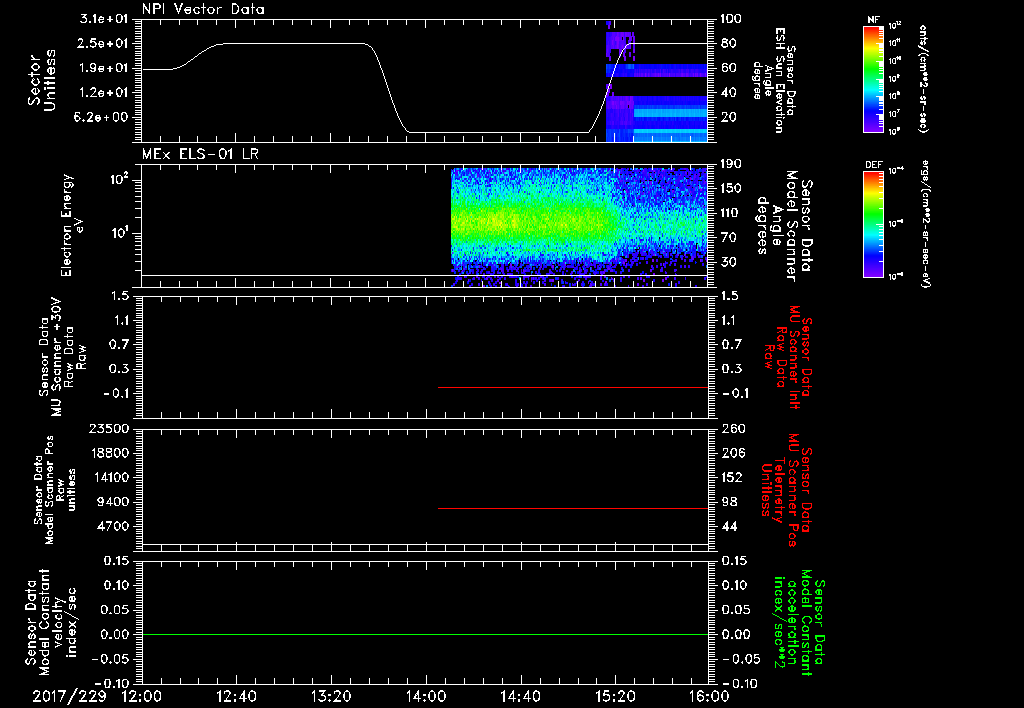Click the ELS electron energy spectrogram
This screenshot has height=708, width=1024.
point(579,225)
